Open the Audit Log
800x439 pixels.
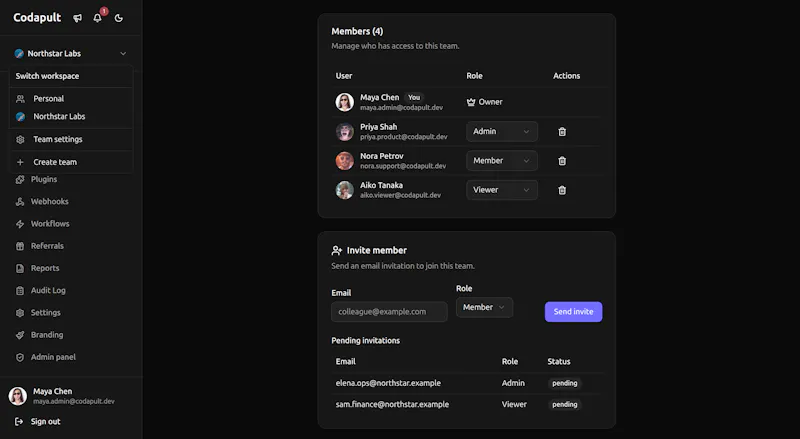48,290
